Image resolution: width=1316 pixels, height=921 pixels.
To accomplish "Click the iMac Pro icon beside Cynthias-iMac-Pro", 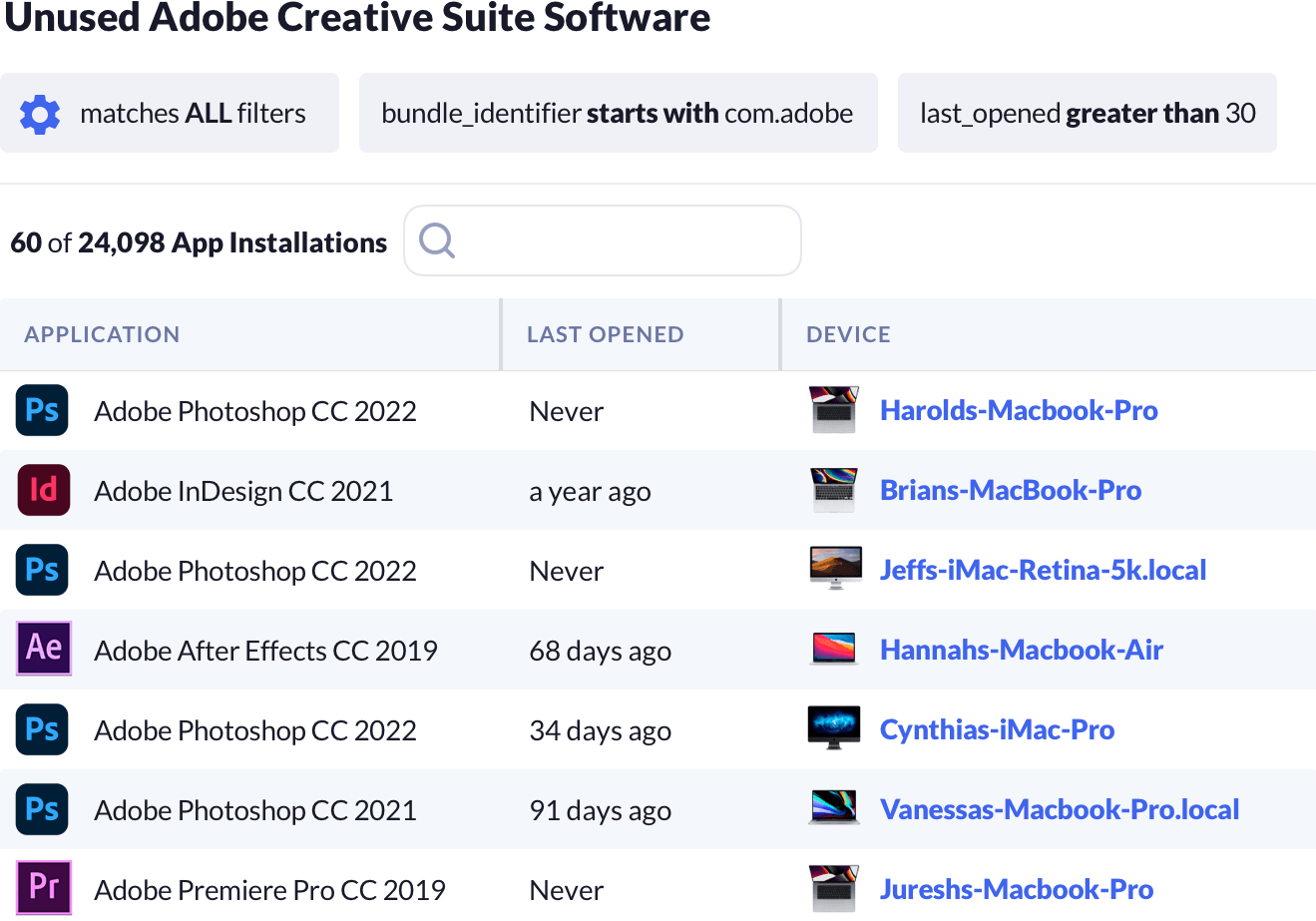I will pyautogui.click(x=834, y=728).
